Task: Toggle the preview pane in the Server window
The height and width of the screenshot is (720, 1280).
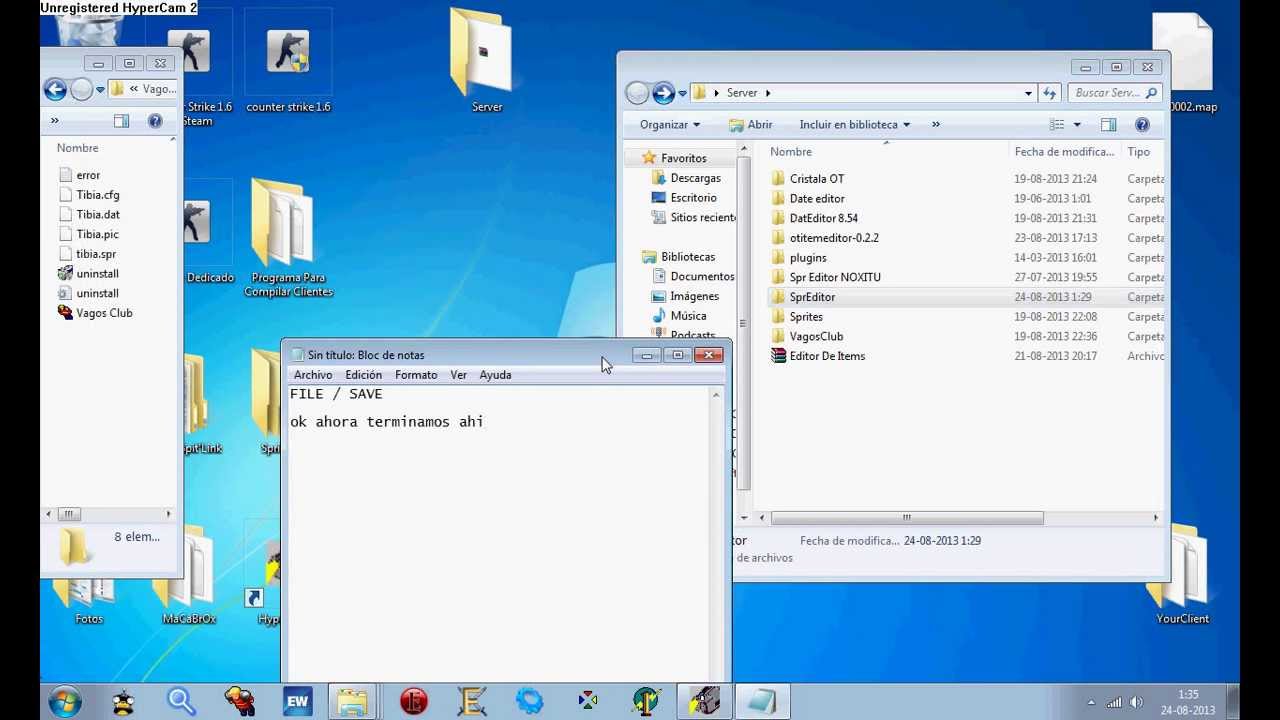Action: (x=1108, y=125)
